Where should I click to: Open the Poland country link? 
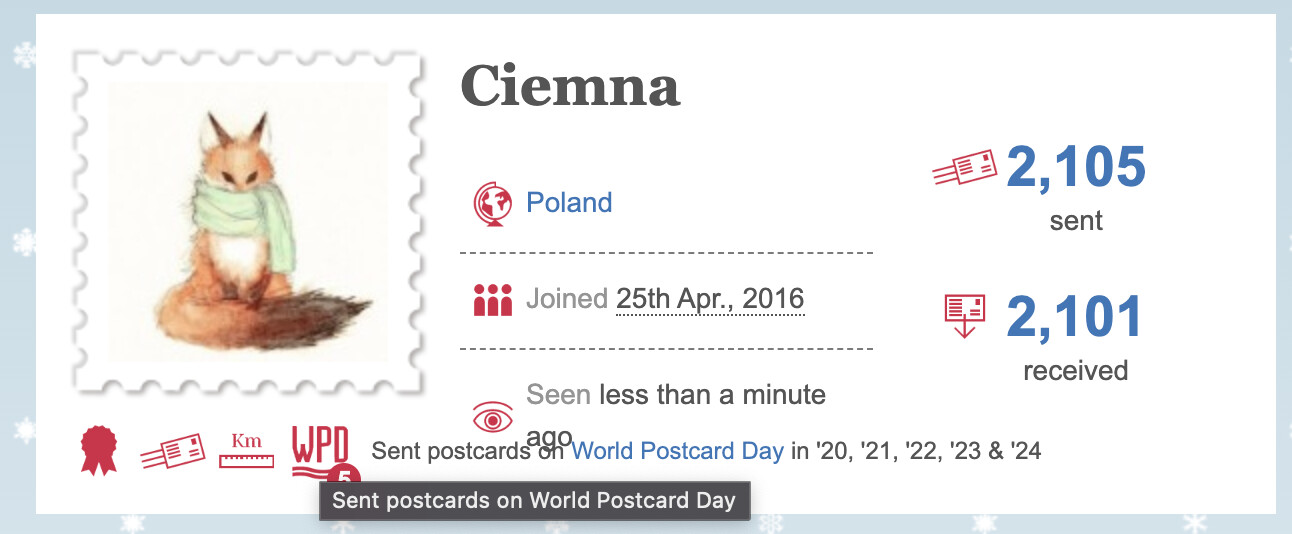click(x=569, y=203)
